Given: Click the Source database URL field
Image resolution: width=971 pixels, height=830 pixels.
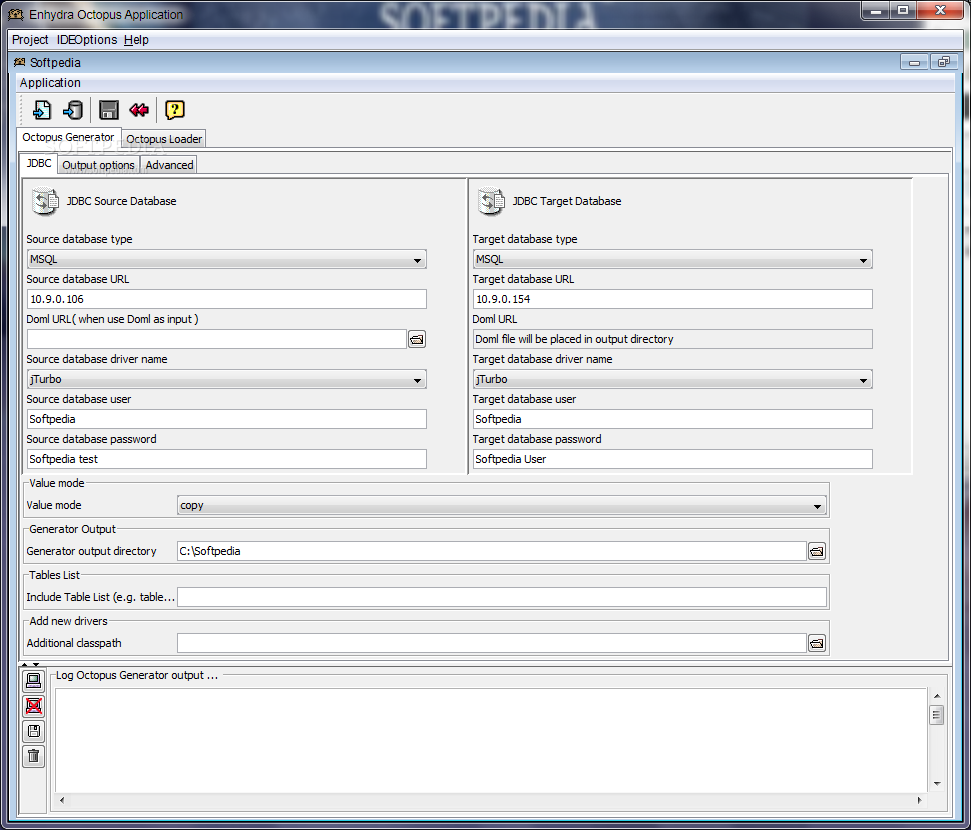Looking at the screenshot, I should coord(227,299).
